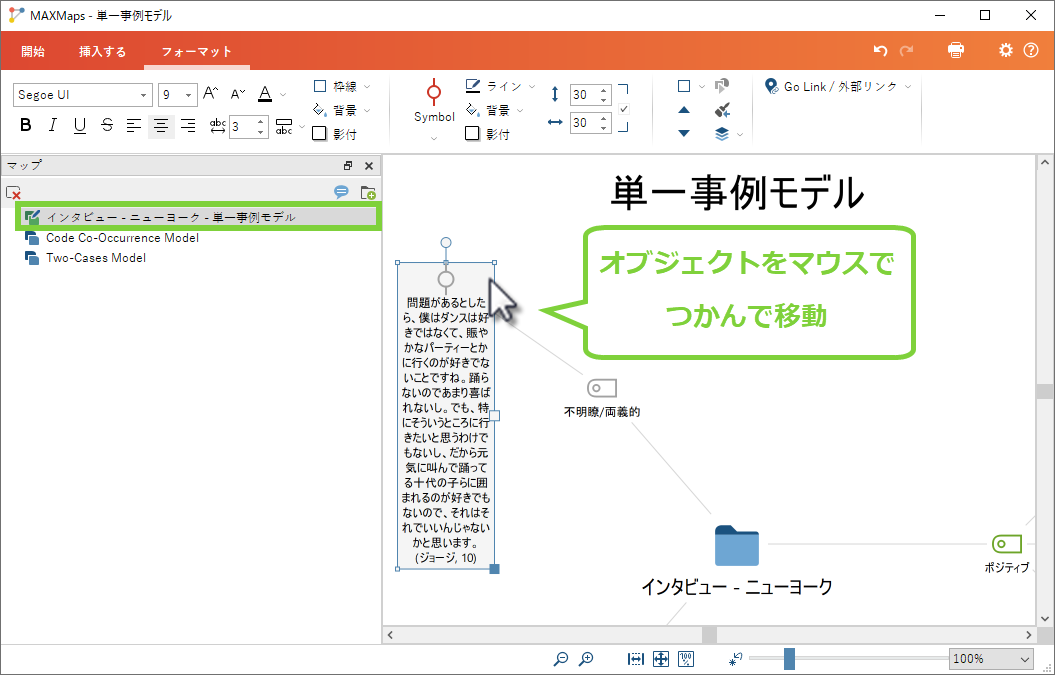Switch to the 挿入する tab
The width and height of the screenshot is (1055, 675).
102,51
